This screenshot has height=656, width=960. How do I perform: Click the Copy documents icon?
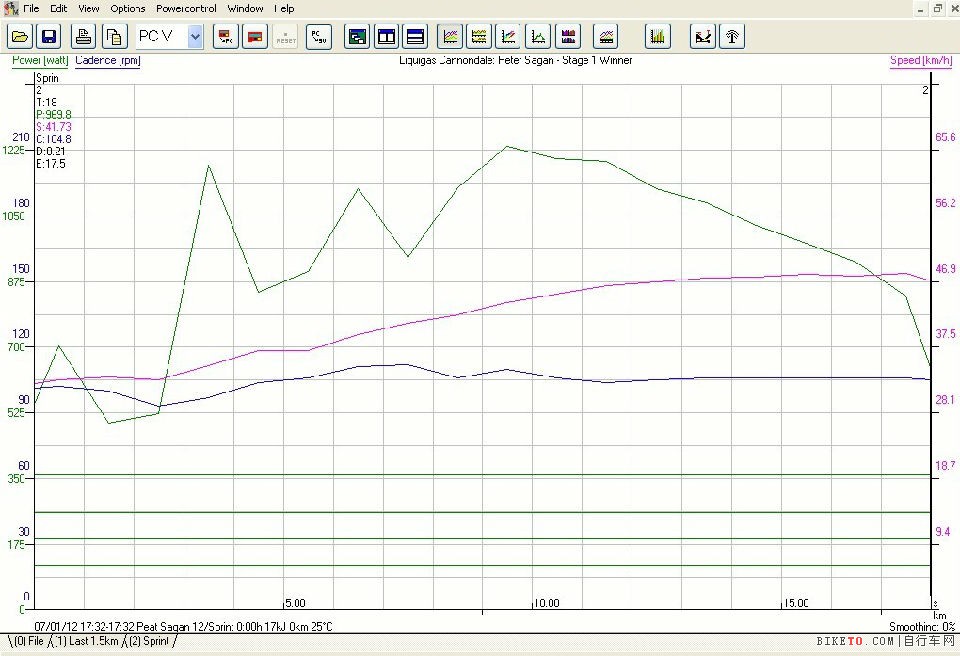click(113, 37)
